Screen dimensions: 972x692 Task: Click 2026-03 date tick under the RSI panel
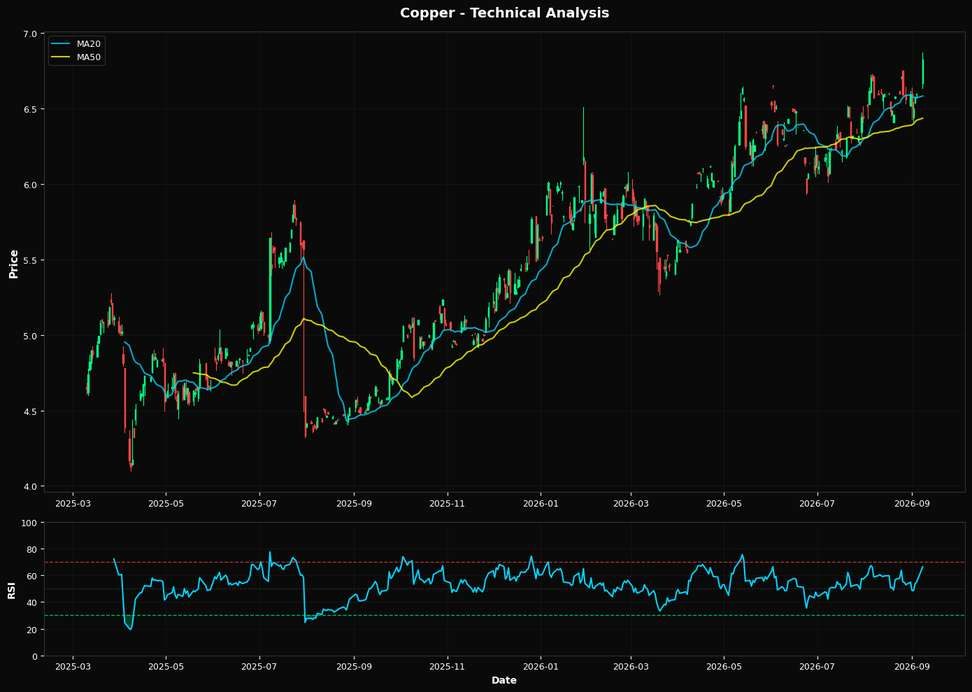coord(630,668)
